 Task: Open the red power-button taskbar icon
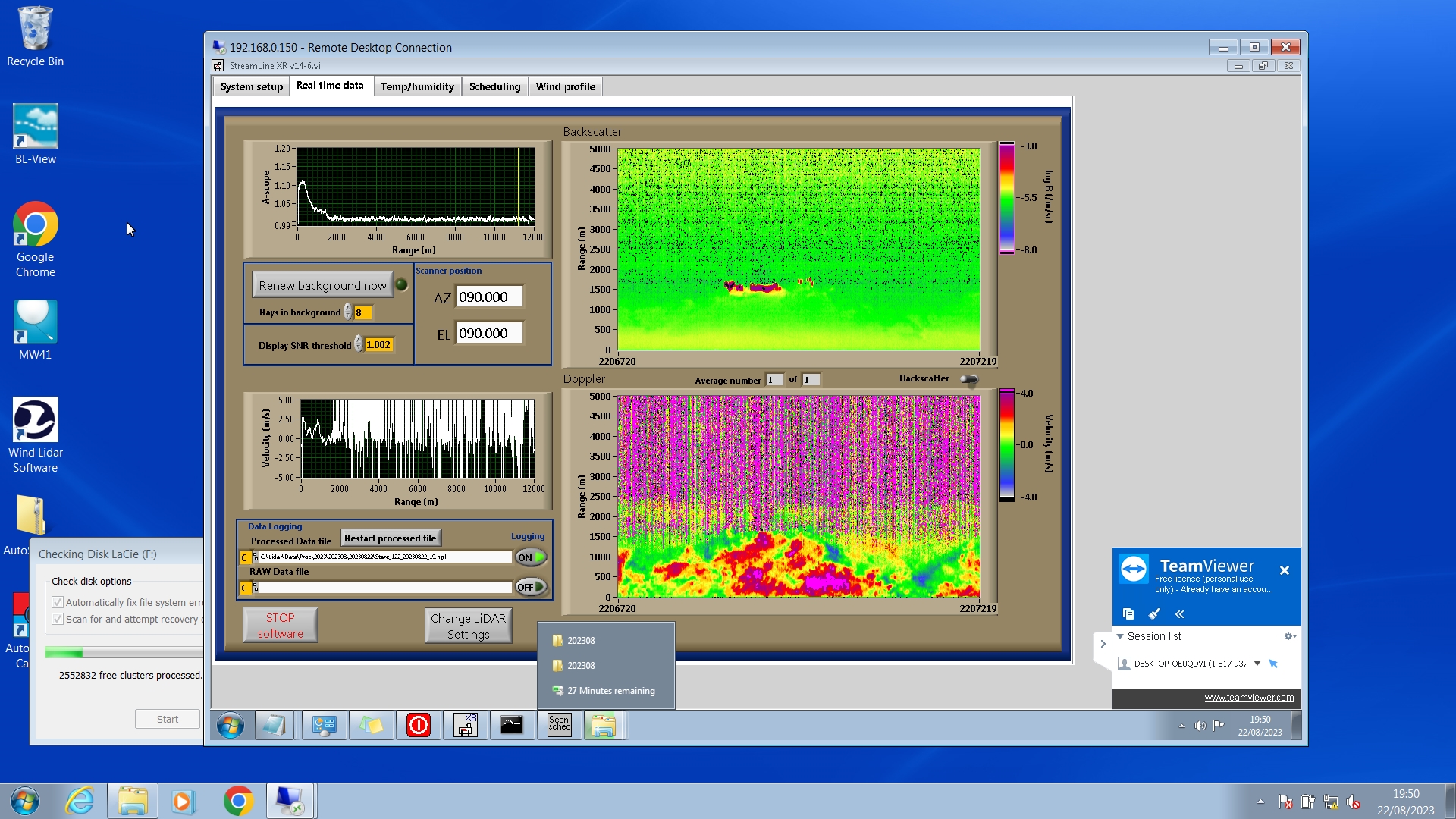coord(419,725)
